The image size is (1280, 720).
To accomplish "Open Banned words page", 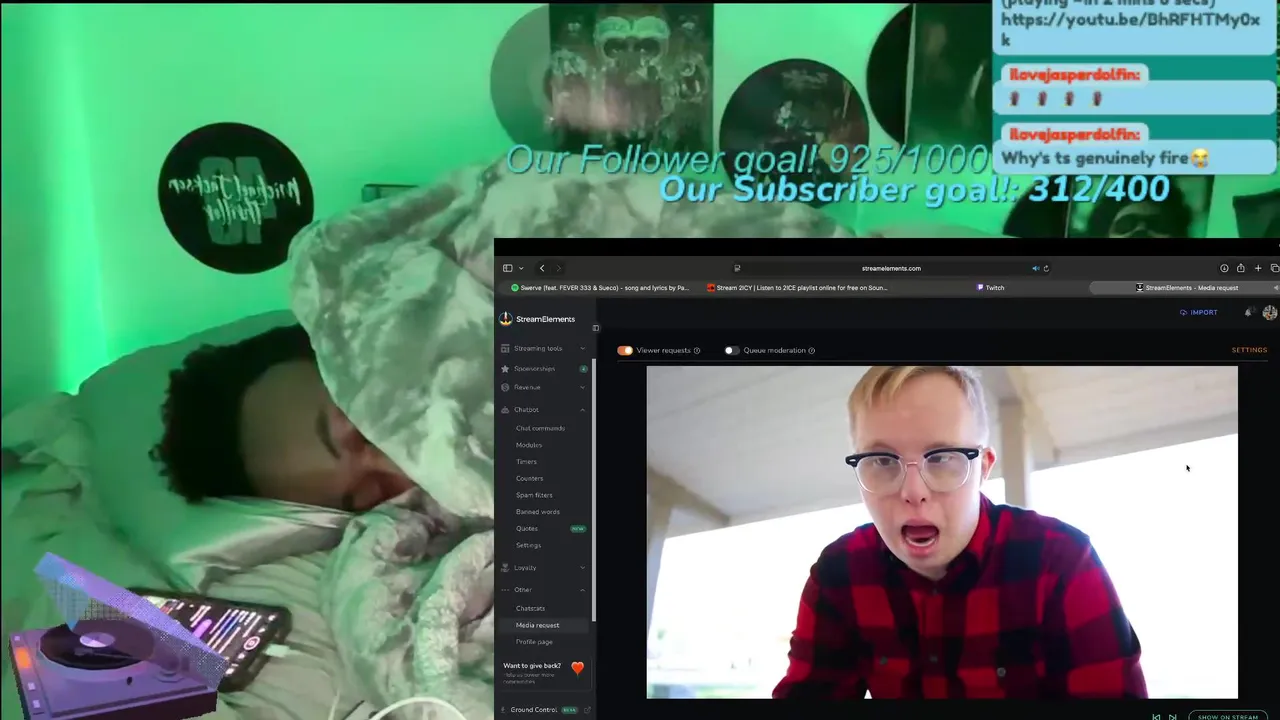I will click(538, 512).
